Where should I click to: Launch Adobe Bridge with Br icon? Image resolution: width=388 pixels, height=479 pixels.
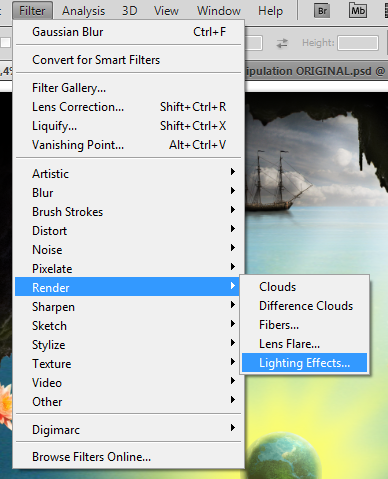322,11
